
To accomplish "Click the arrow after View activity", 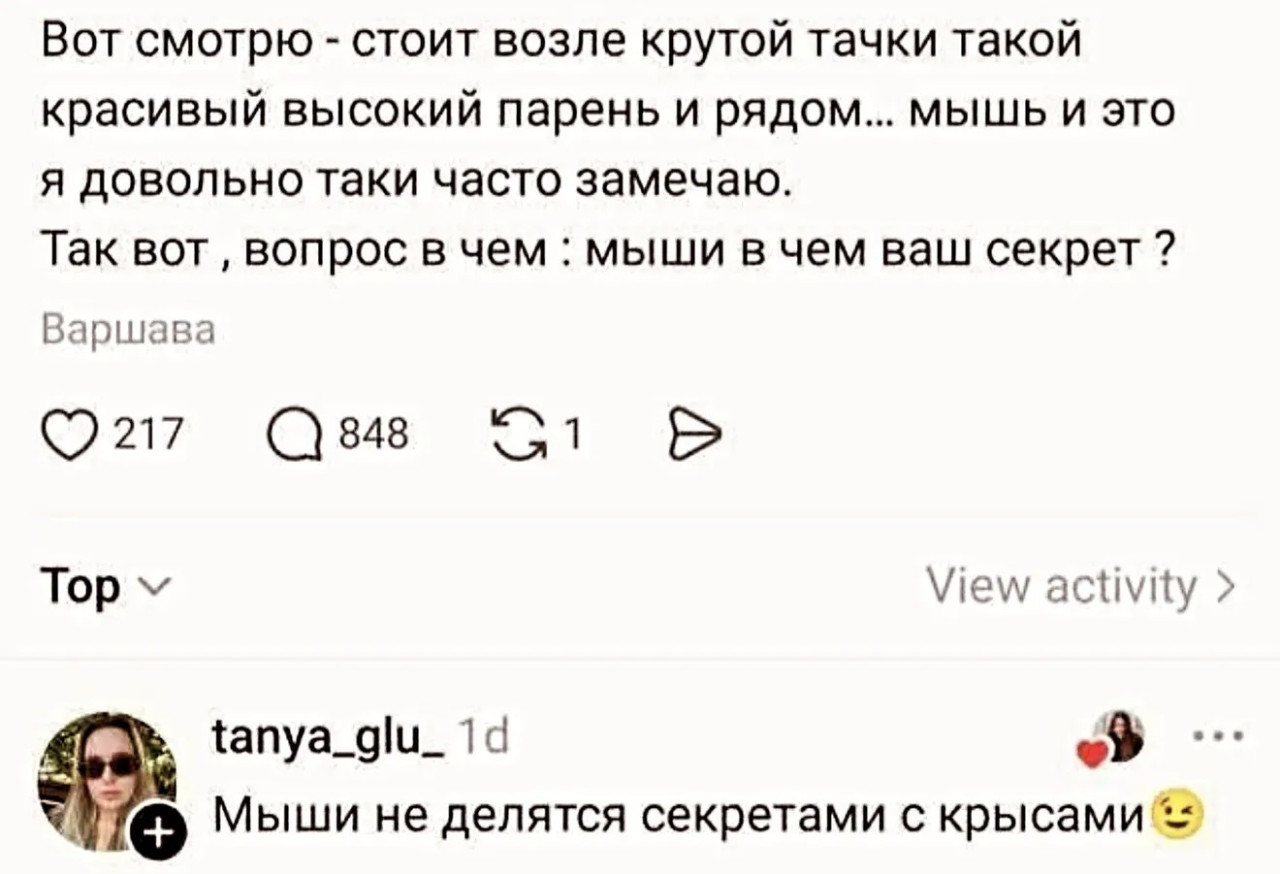I will click(x=1227, y=585).
